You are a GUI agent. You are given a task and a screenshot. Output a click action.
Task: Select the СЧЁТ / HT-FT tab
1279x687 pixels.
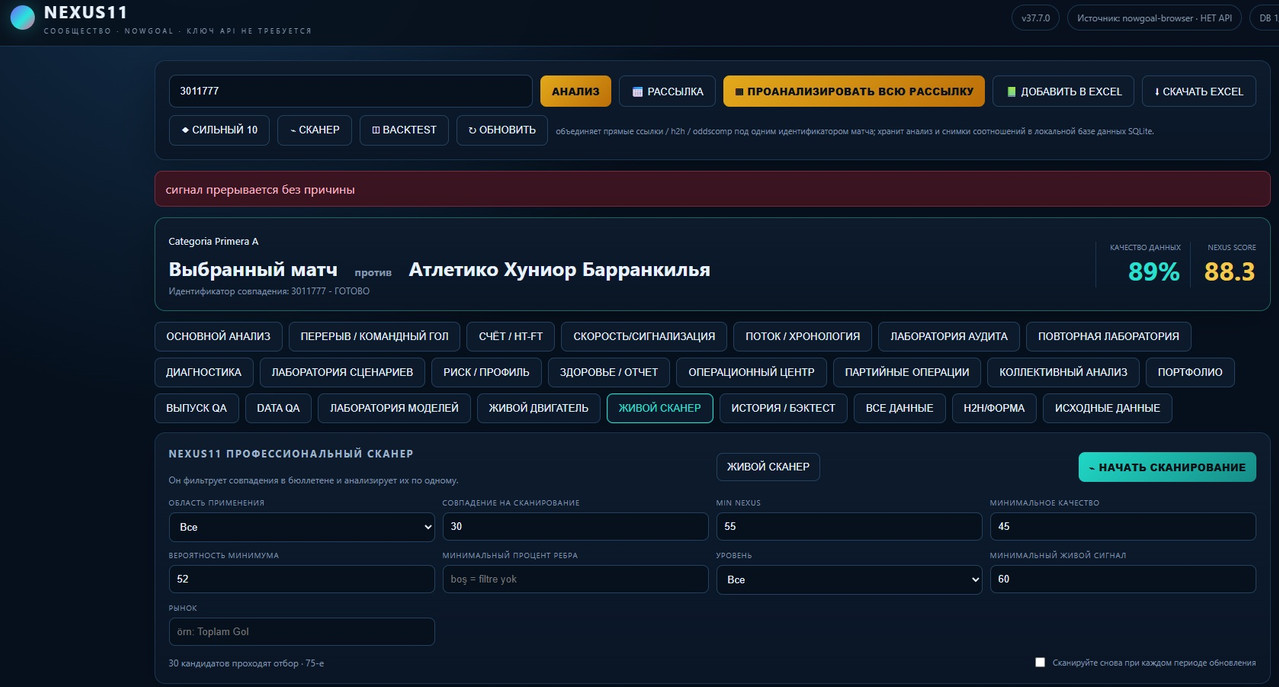coord(510,337)
